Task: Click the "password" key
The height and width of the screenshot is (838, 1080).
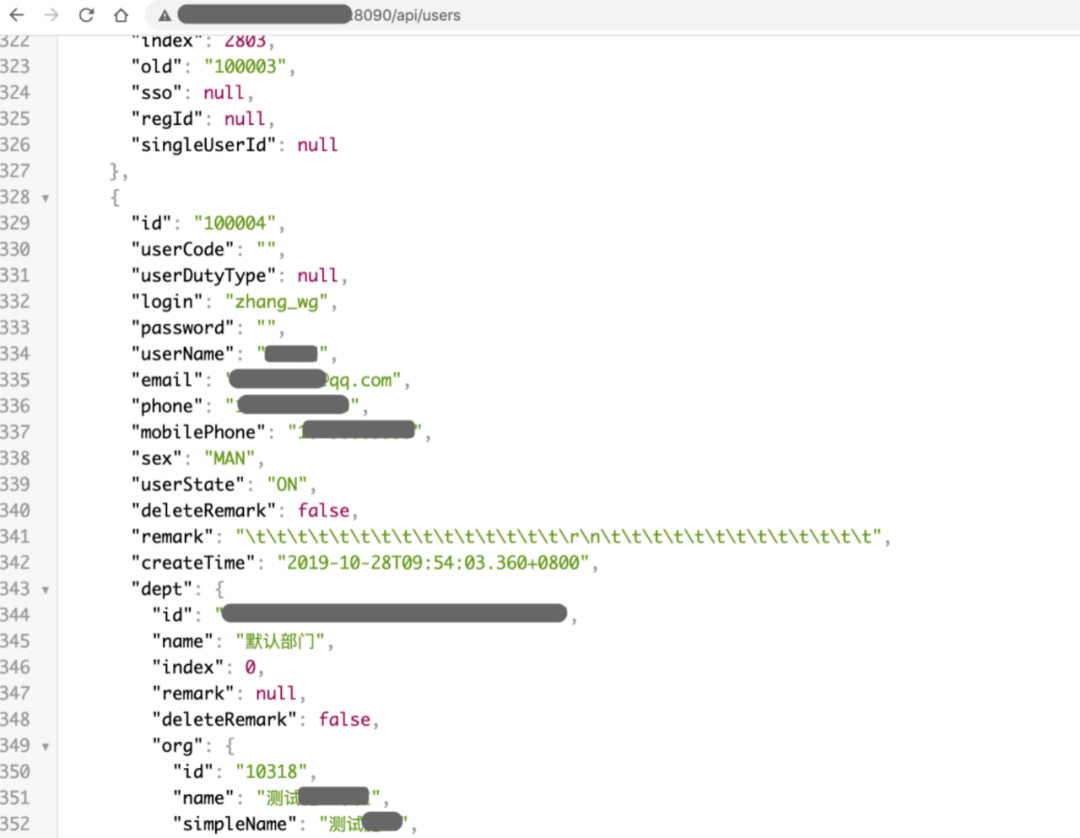Action: point(183,328)
